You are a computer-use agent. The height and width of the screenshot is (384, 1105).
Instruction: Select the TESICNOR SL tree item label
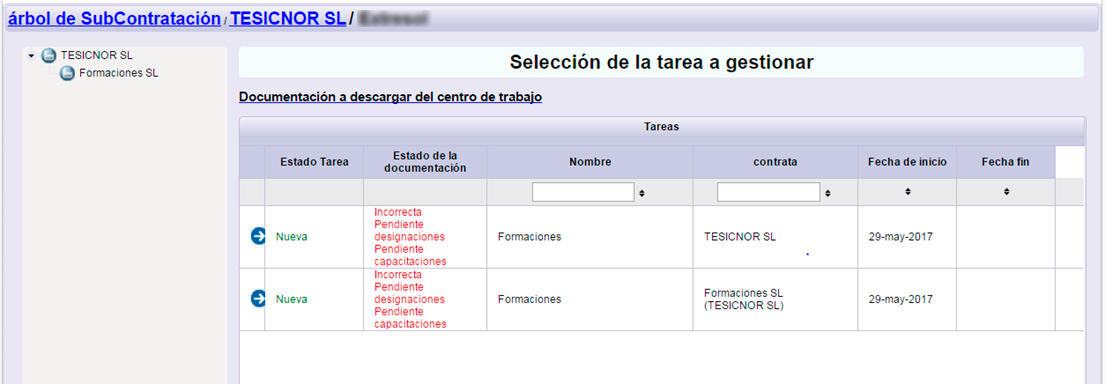[97, 55]
